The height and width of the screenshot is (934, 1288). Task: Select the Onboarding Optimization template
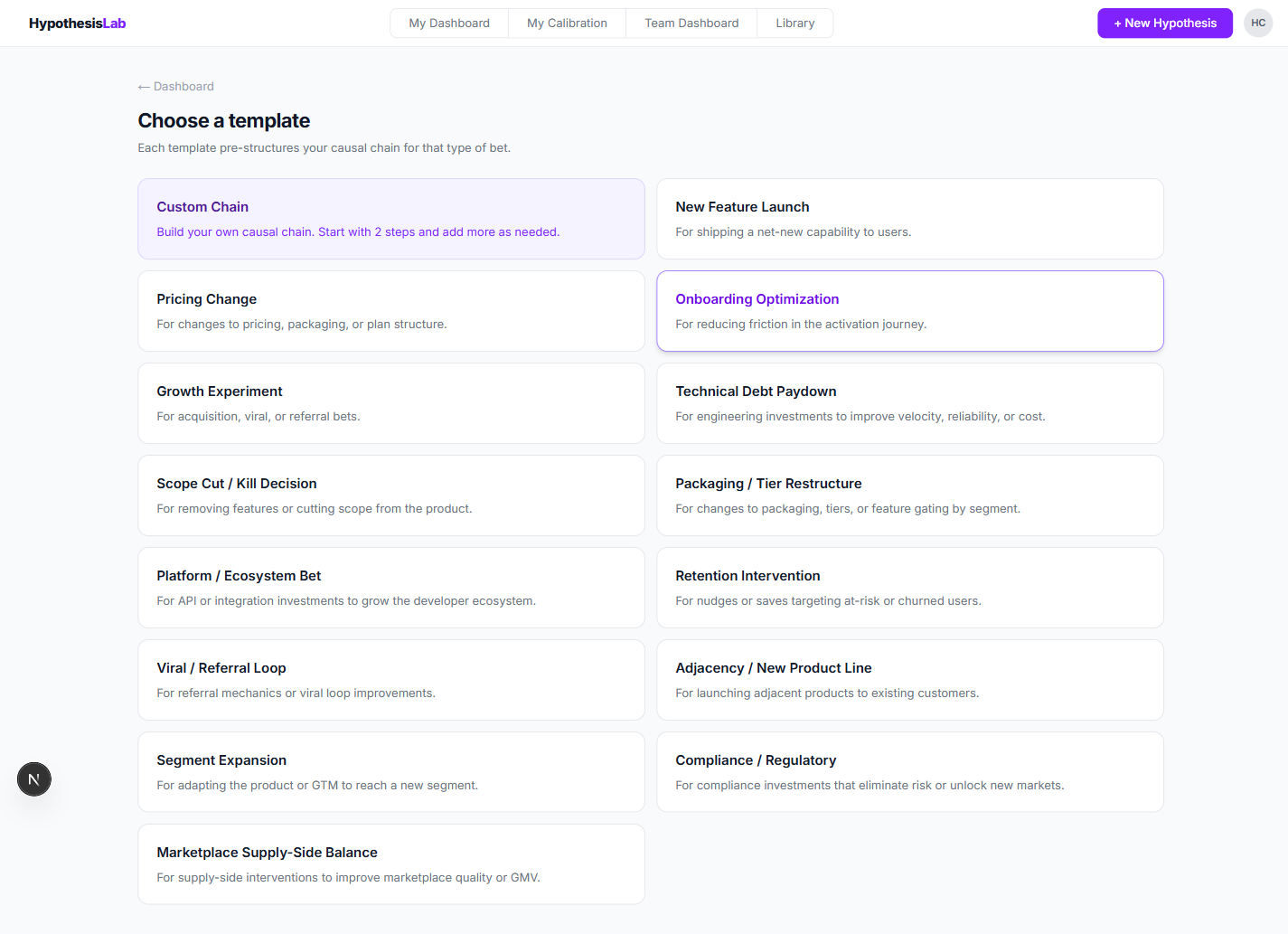coord(910,311)
